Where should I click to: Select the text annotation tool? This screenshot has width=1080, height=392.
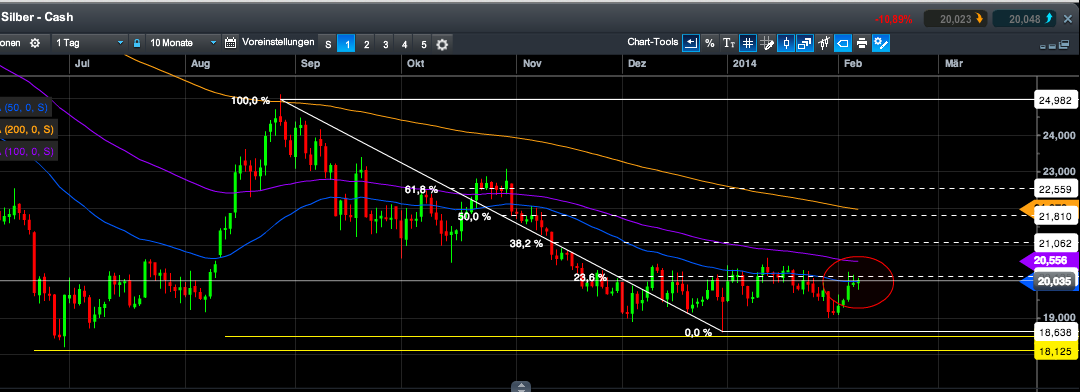(x=729, y=43)
